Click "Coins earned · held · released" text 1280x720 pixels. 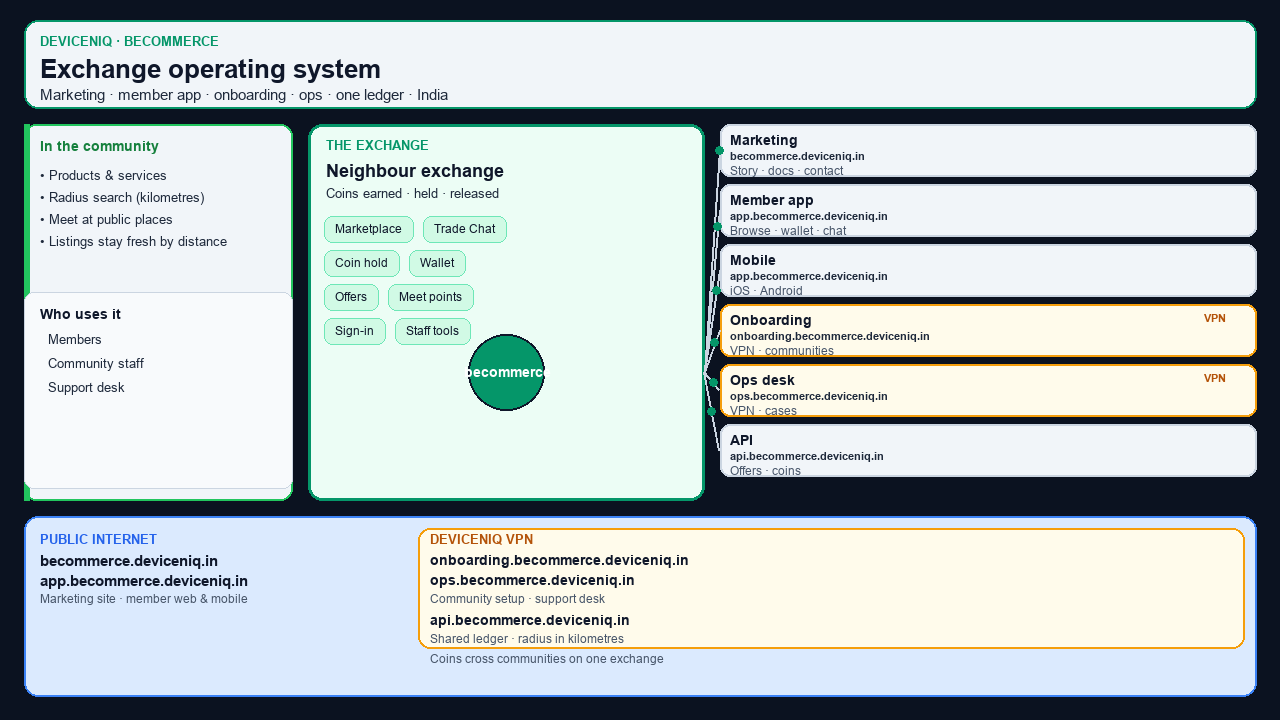point(412,193)
